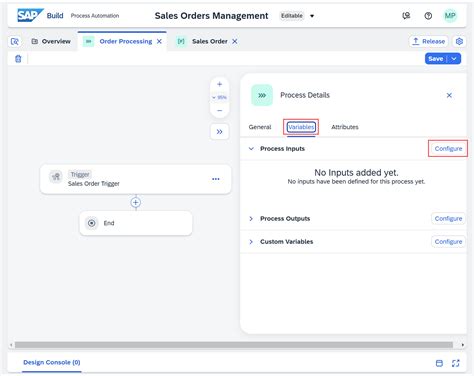This screenshot has height=376, width=474.
Task: Click the Build product label
Action: click(55, 16)
